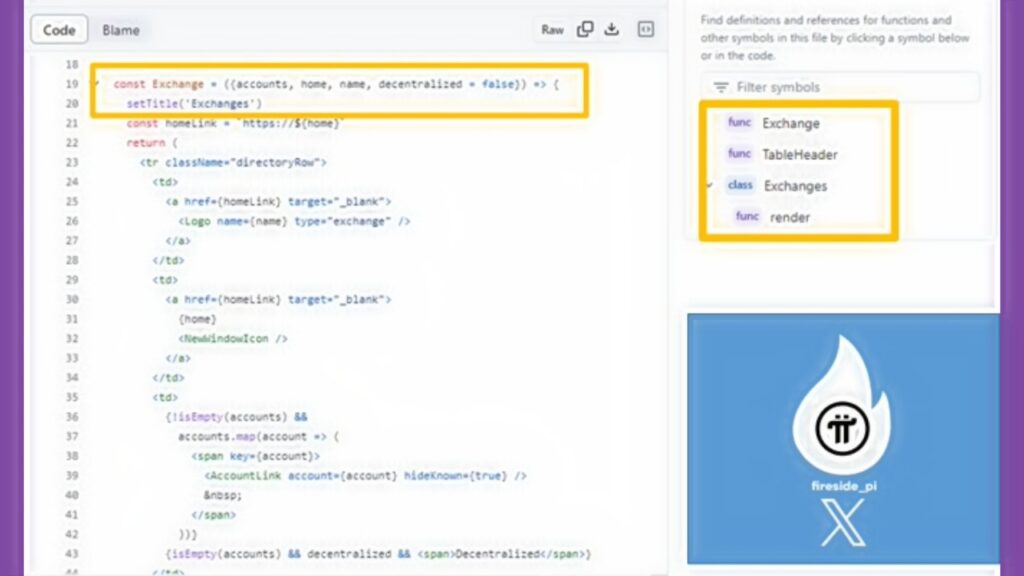Click the X logo
The image size is (1024, 576).
[x=842, y=522]
